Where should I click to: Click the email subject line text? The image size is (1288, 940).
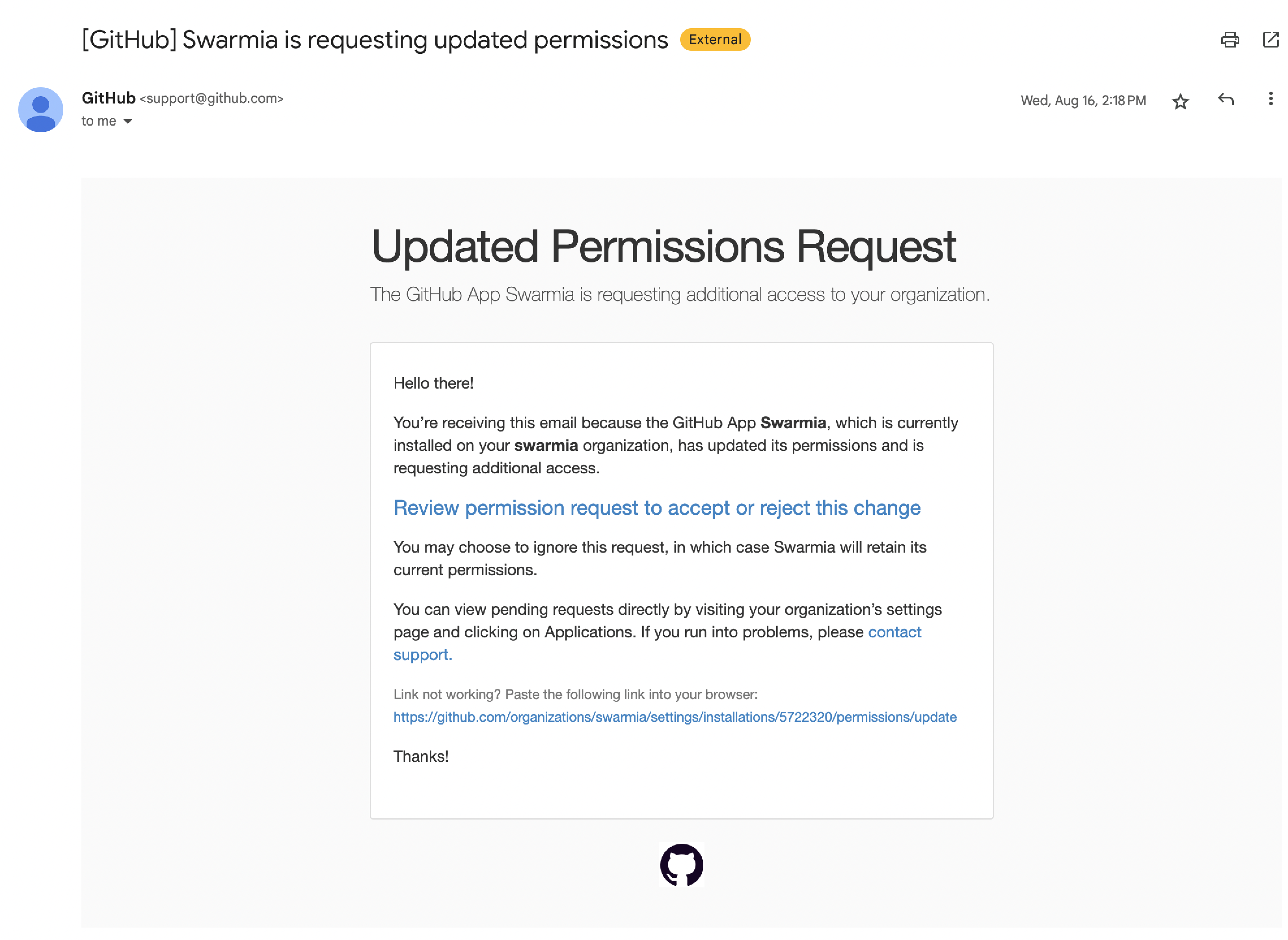click(x=375, y=40)
